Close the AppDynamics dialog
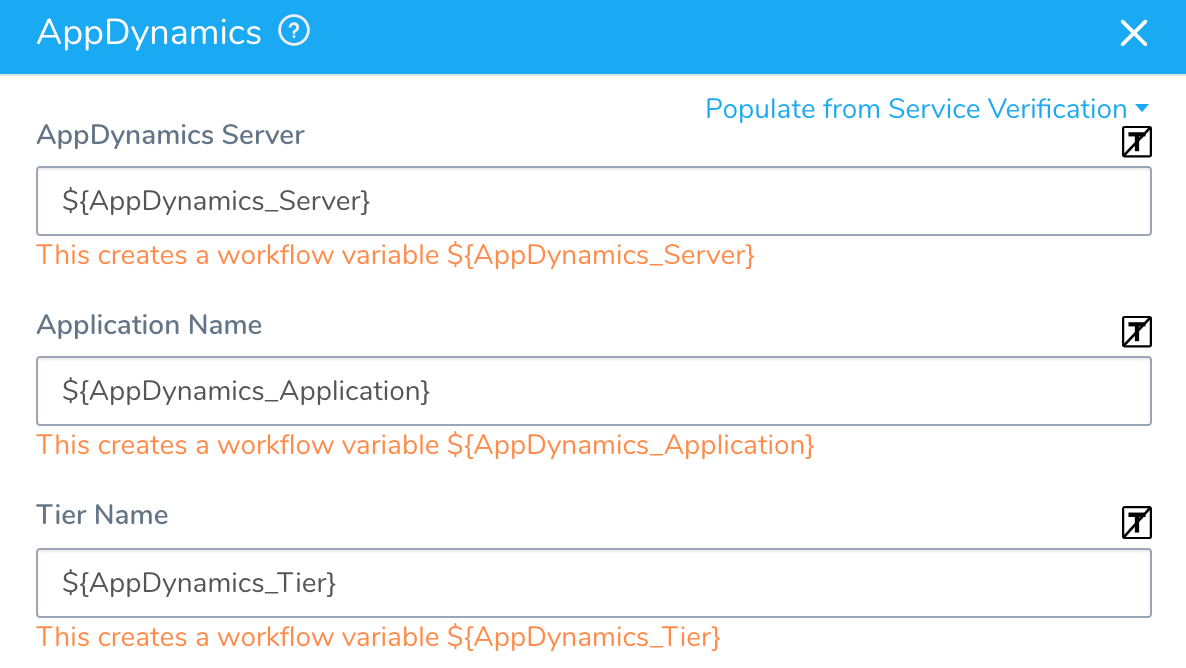 [1133, 33]
